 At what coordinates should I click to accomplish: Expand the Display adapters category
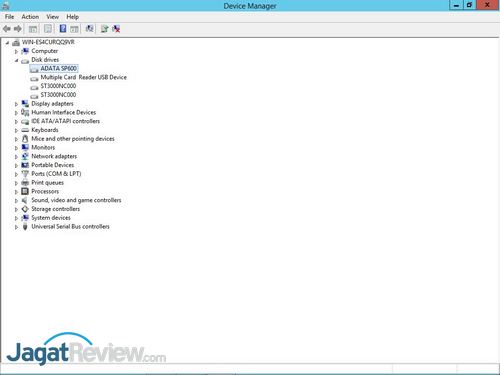click(x=16, y=104)
